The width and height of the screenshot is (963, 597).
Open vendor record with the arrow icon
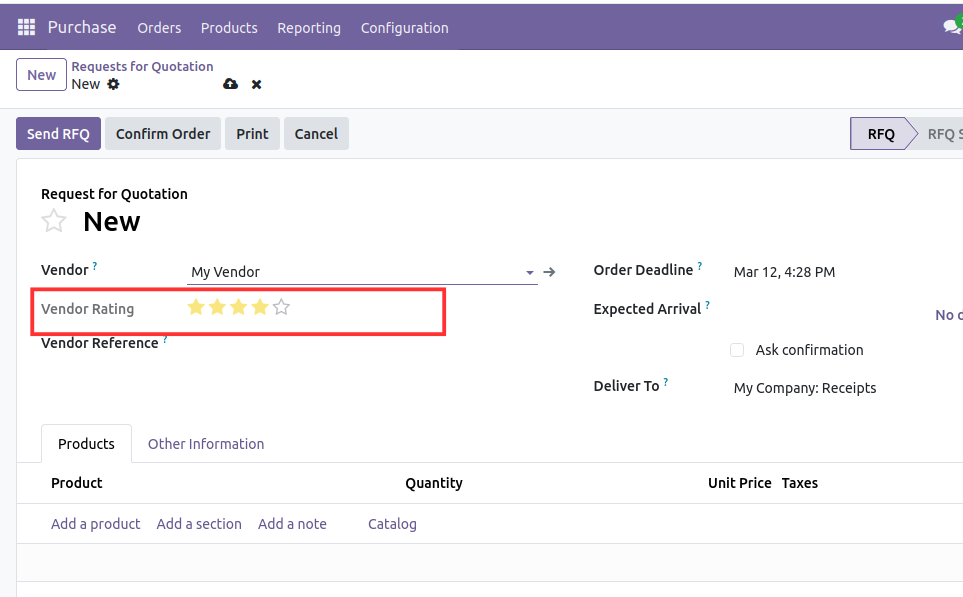click(x=550, y=272)
